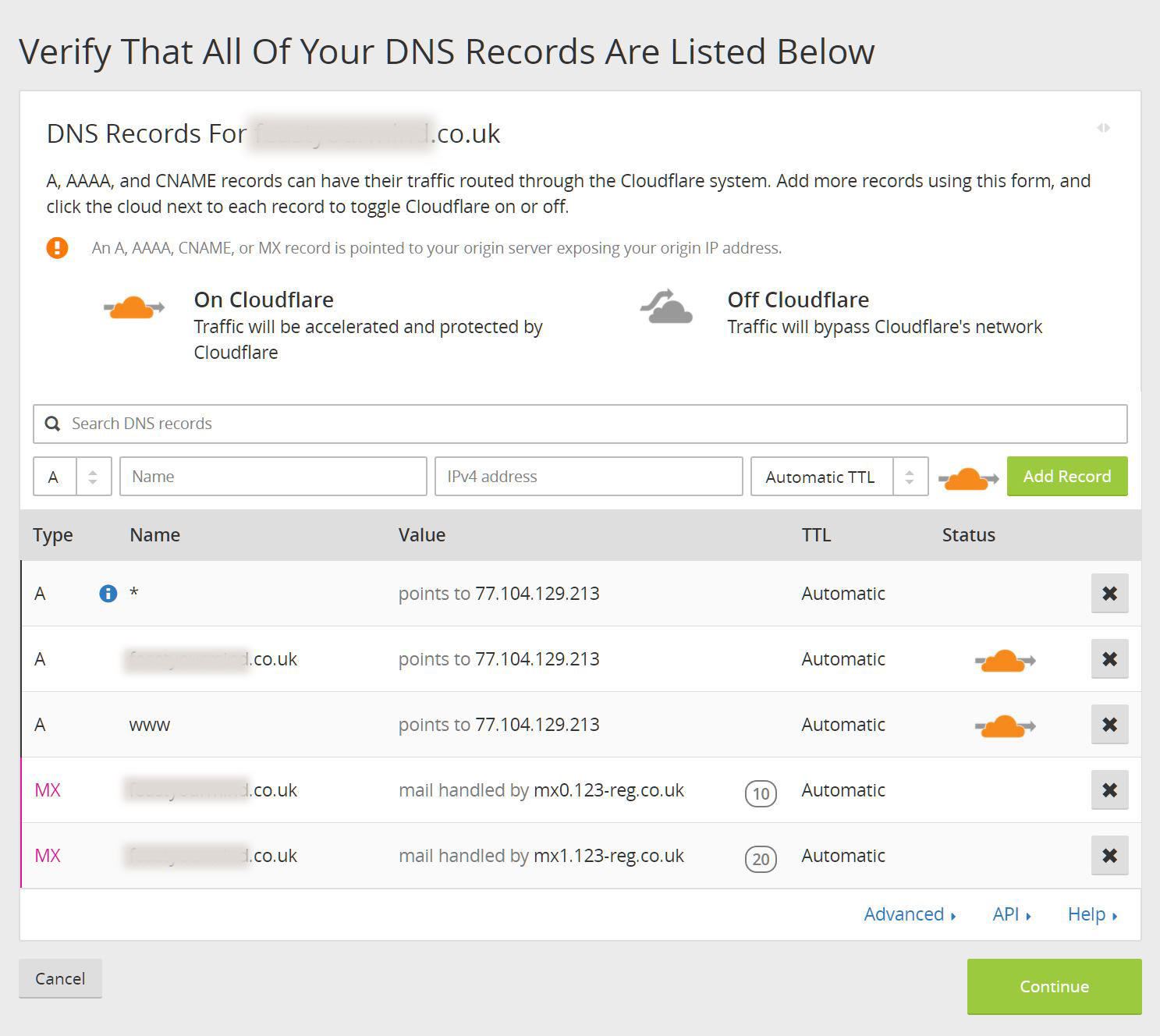Click the Off Cloudflare grey cloud icon
1160x1036 pixels.
point(667,307)
